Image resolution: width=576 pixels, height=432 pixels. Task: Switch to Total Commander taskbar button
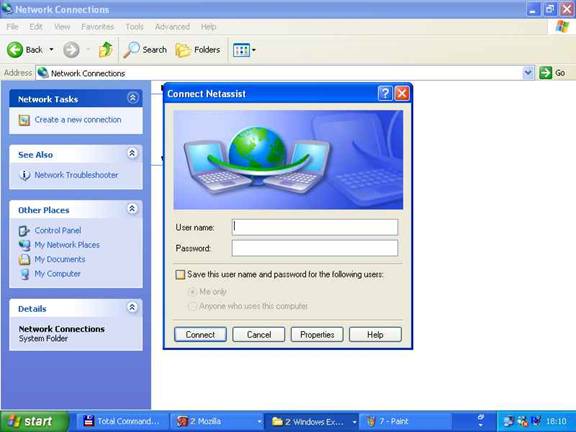coord(122,422)
